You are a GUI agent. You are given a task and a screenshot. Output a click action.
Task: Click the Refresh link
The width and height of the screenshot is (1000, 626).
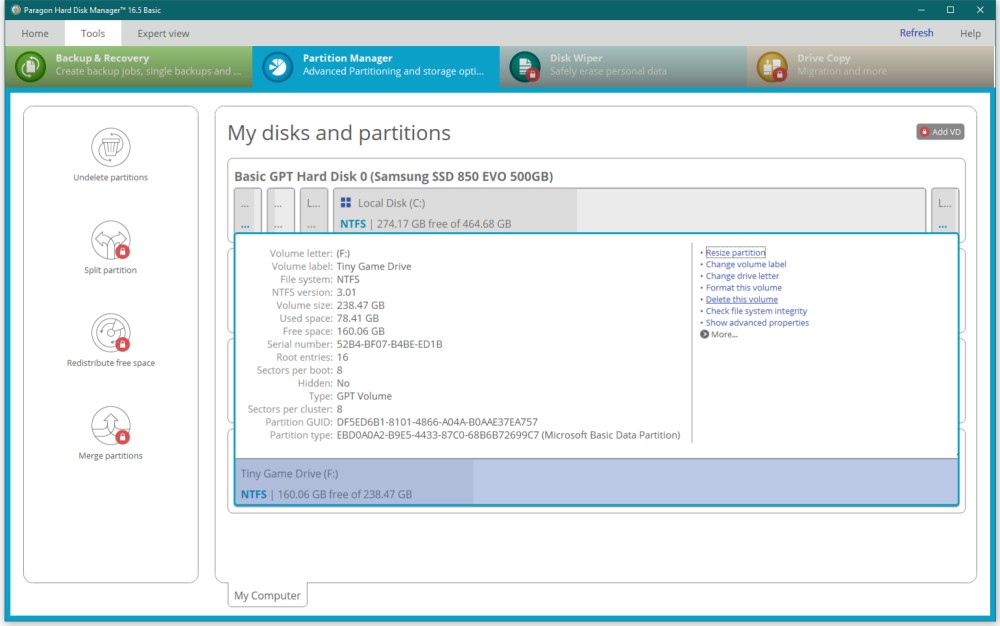916,33
